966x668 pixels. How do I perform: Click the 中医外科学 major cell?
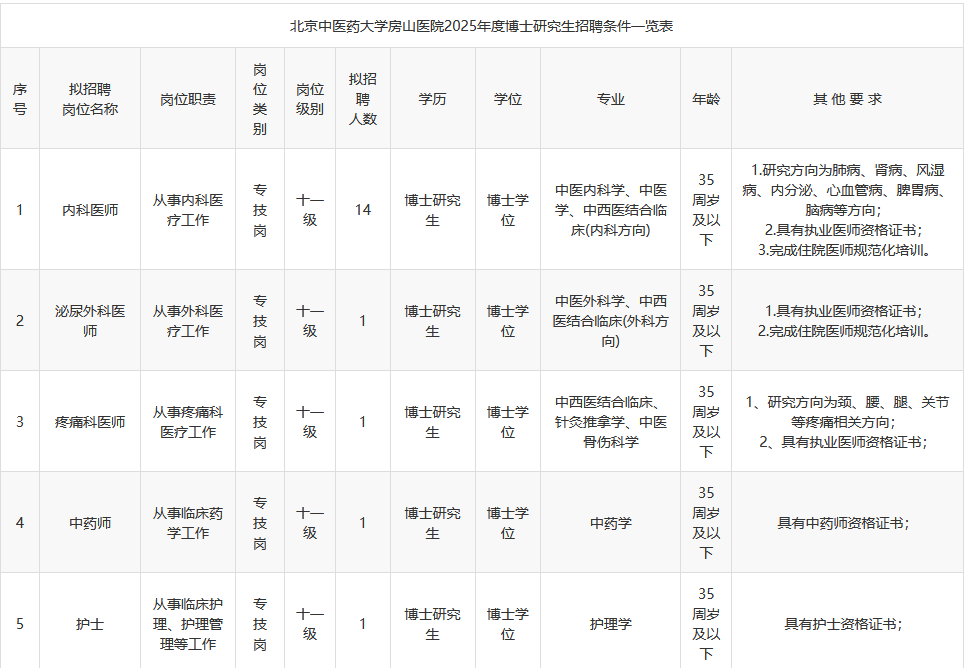[x=611, y=320]
